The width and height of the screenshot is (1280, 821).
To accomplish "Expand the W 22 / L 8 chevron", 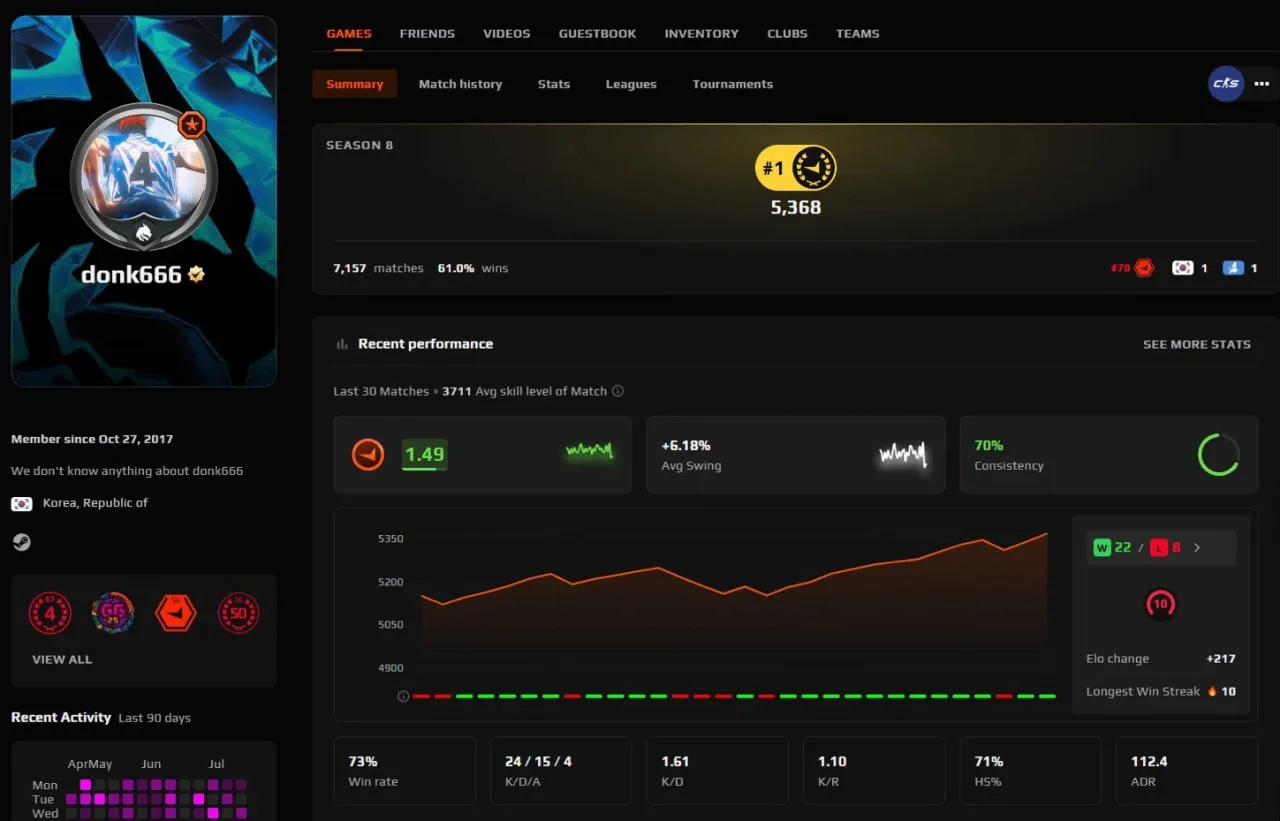I will point(1197,548).
